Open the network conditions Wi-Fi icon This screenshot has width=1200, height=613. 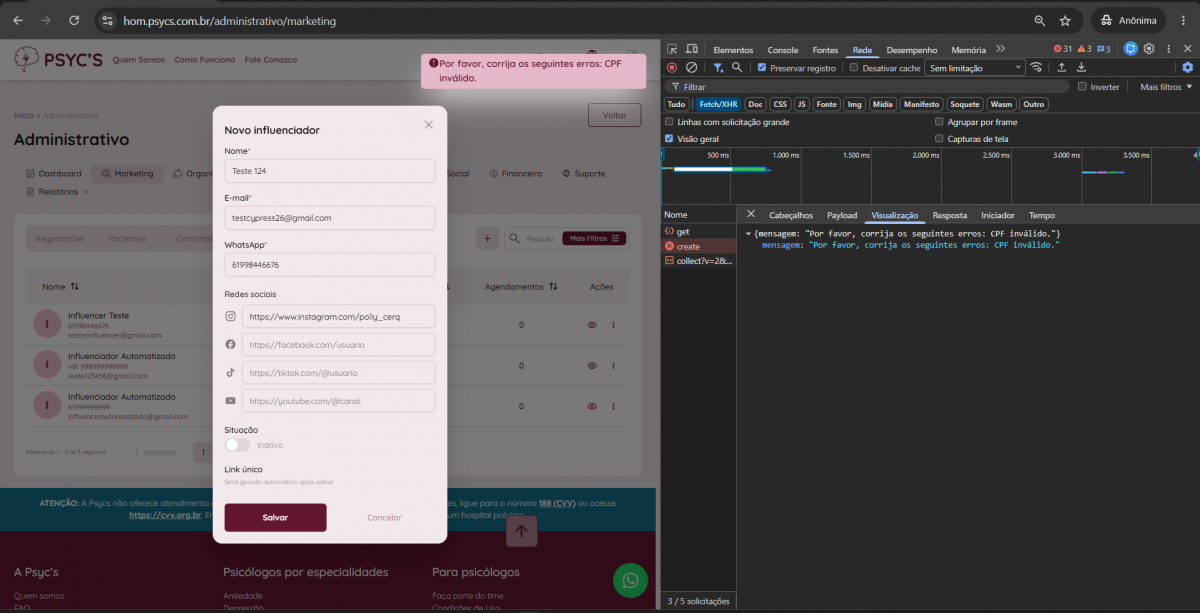(x=1036, y=67)
